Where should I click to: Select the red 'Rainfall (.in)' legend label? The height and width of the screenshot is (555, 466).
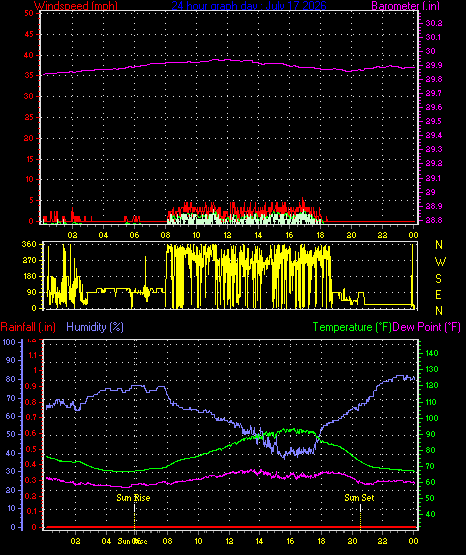click(x=28, y=327)
